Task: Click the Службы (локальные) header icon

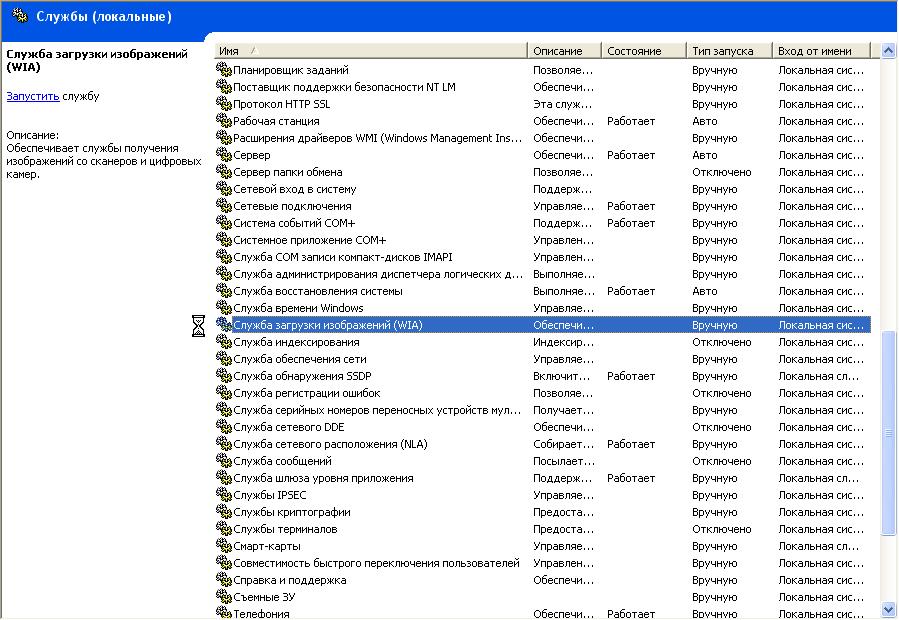Action: 19,17
